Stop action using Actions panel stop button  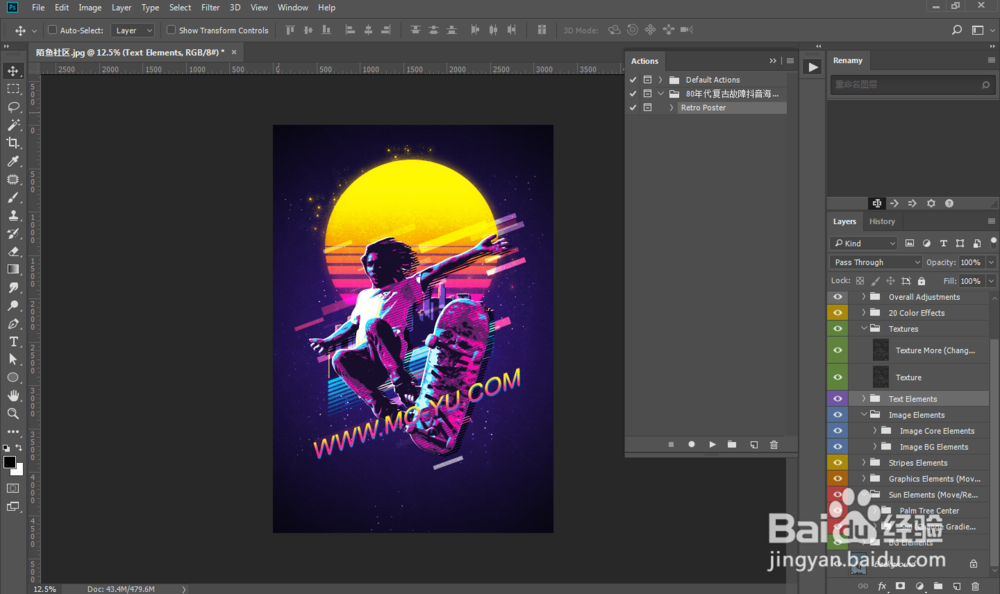(671, 445)
